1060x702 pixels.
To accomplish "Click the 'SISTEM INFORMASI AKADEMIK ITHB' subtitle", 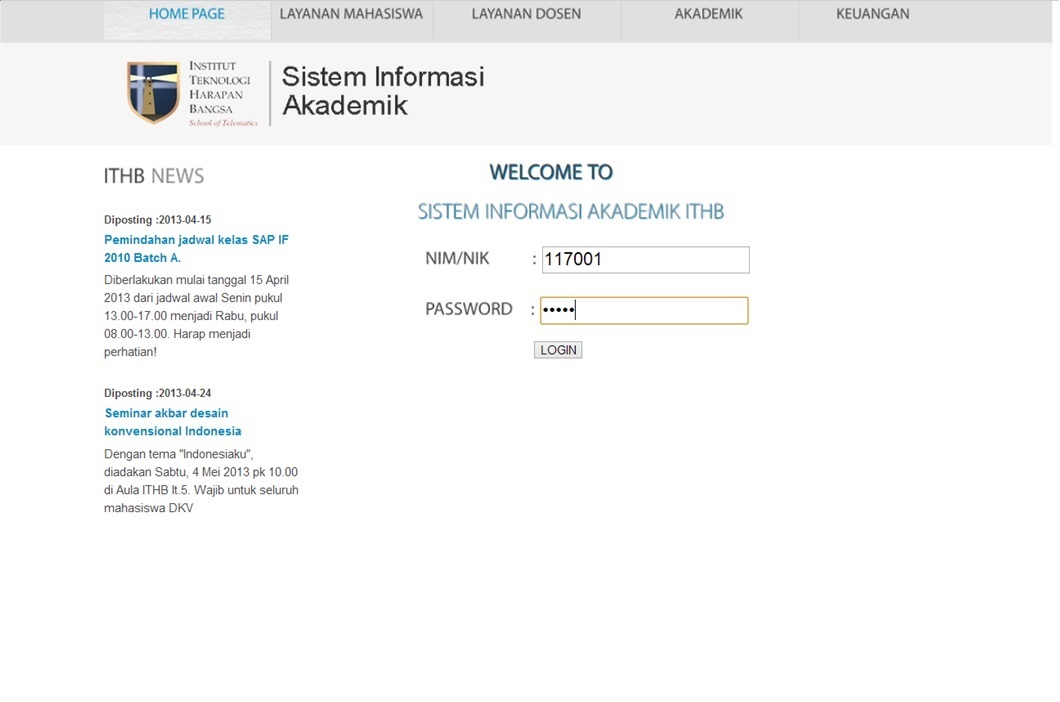I will [x=573, y=212].
